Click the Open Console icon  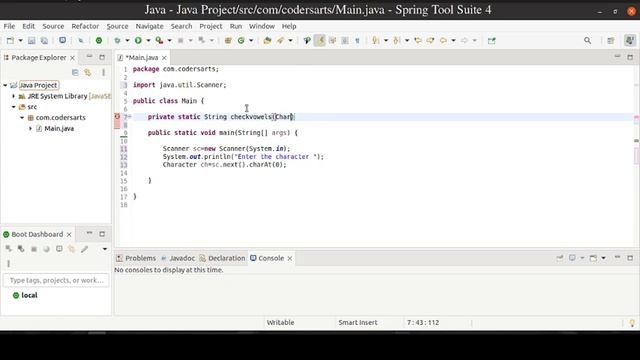(593, 258)
